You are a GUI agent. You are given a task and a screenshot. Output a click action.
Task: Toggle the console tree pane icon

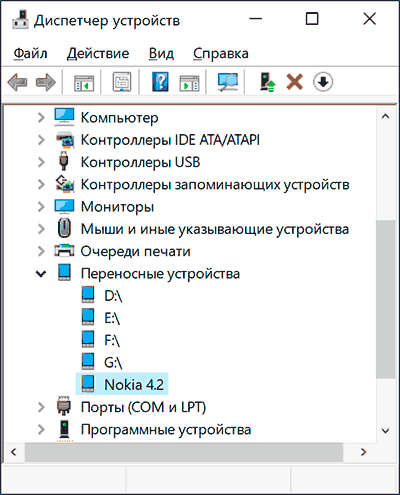coord(84,82)
